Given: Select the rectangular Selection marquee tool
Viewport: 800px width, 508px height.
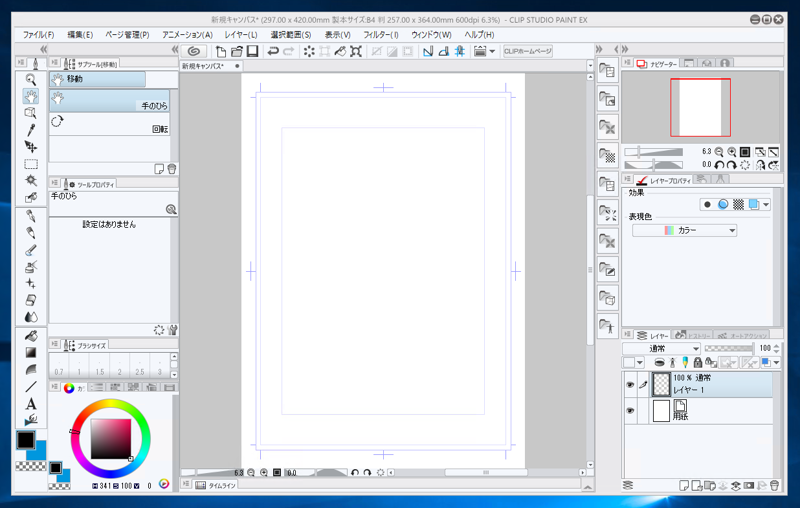Looking at the screenshot, I should pyautogui.click(x=31, y=164).
